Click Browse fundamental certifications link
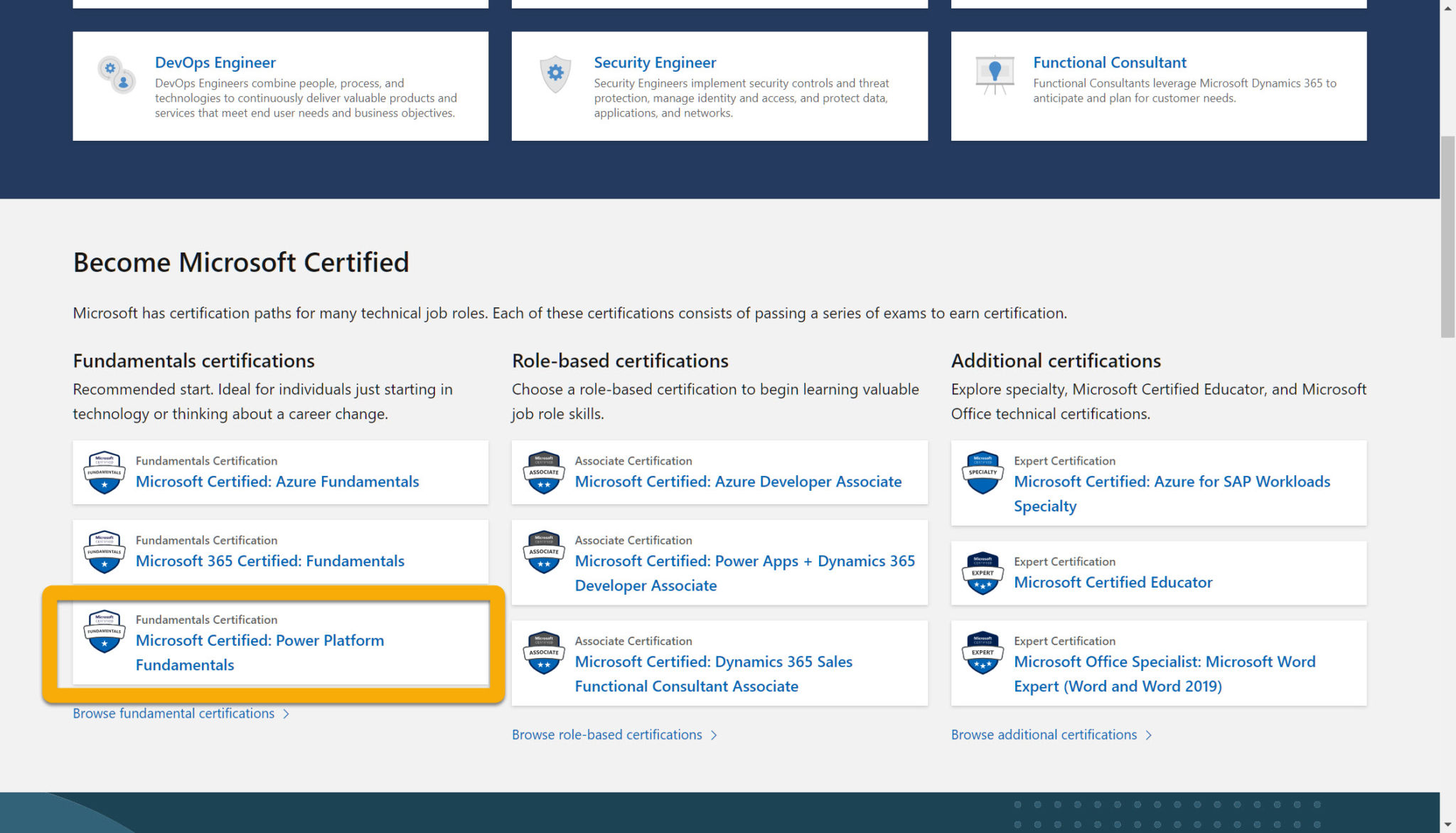The width and height of the screenshot is (1456, 833). click(x=173, y=713)
